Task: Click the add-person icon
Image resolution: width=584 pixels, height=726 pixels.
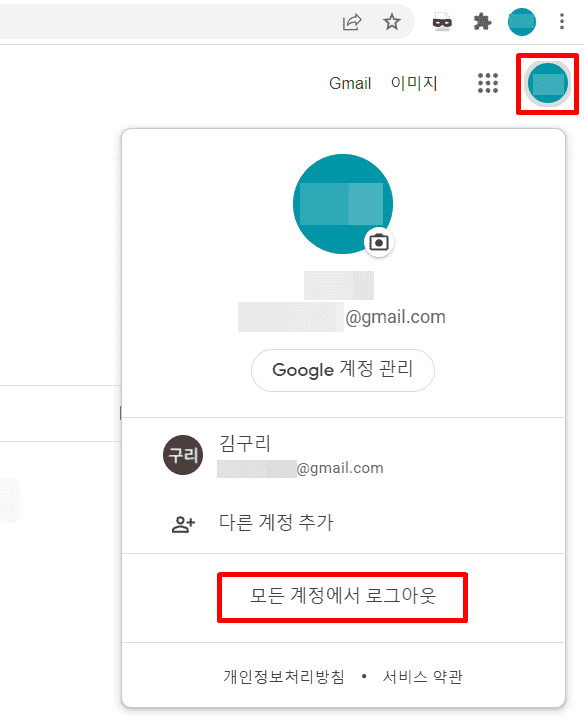Action: [x=183, y=524]
